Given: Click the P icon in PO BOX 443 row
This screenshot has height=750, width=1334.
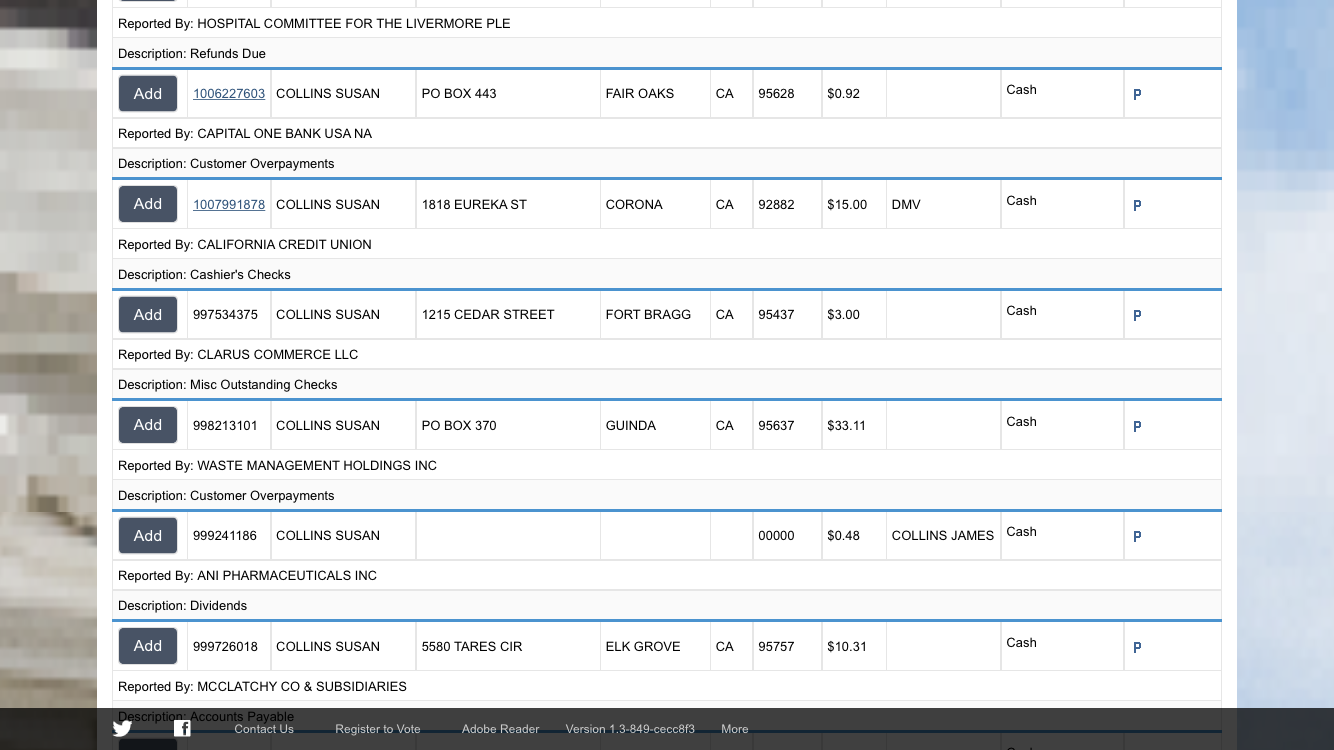Looking at the screenshot, I should (1137, 94).
